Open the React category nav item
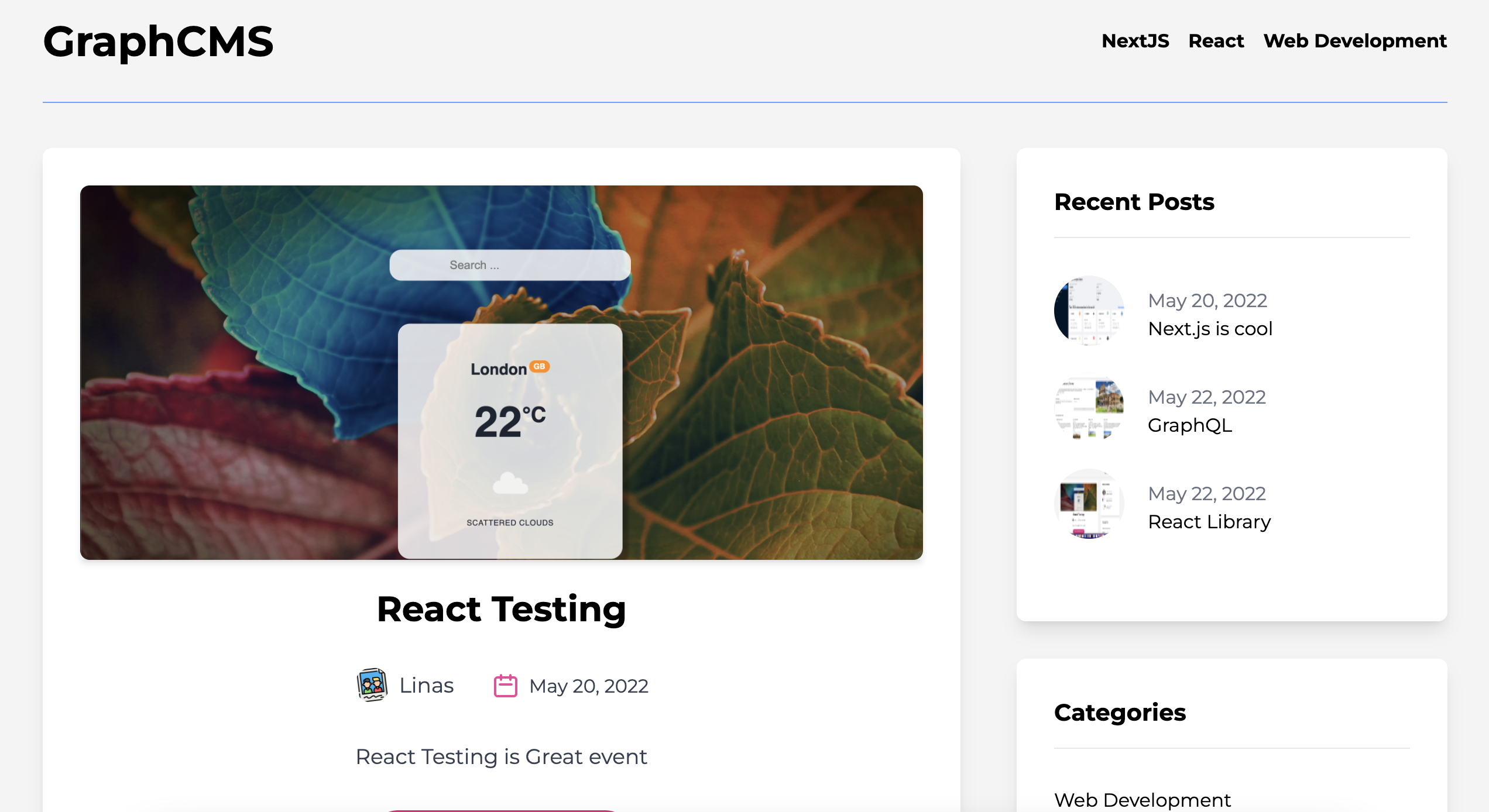 (1216, 41)
